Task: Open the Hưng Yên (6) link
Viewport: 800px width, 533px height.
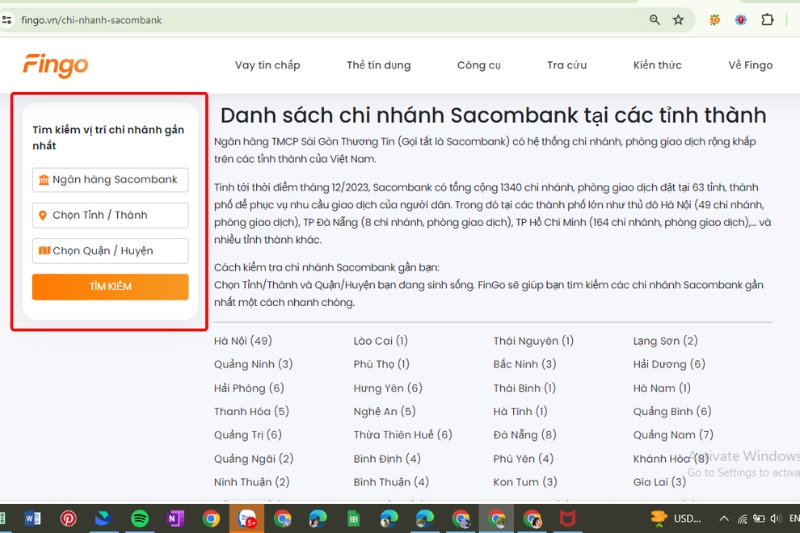Action: click(388, 388)
